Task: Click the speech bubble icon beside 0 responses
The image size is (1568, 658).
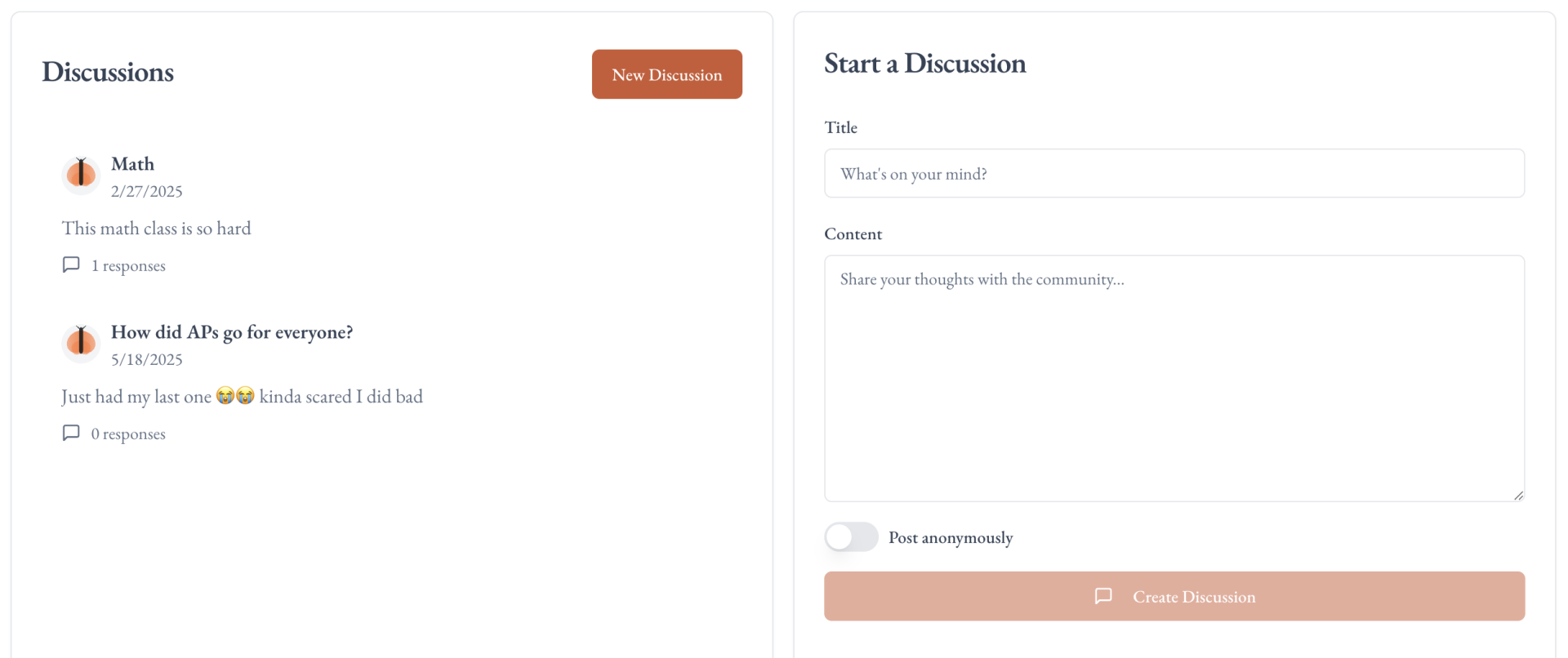Action: point(71,433)
